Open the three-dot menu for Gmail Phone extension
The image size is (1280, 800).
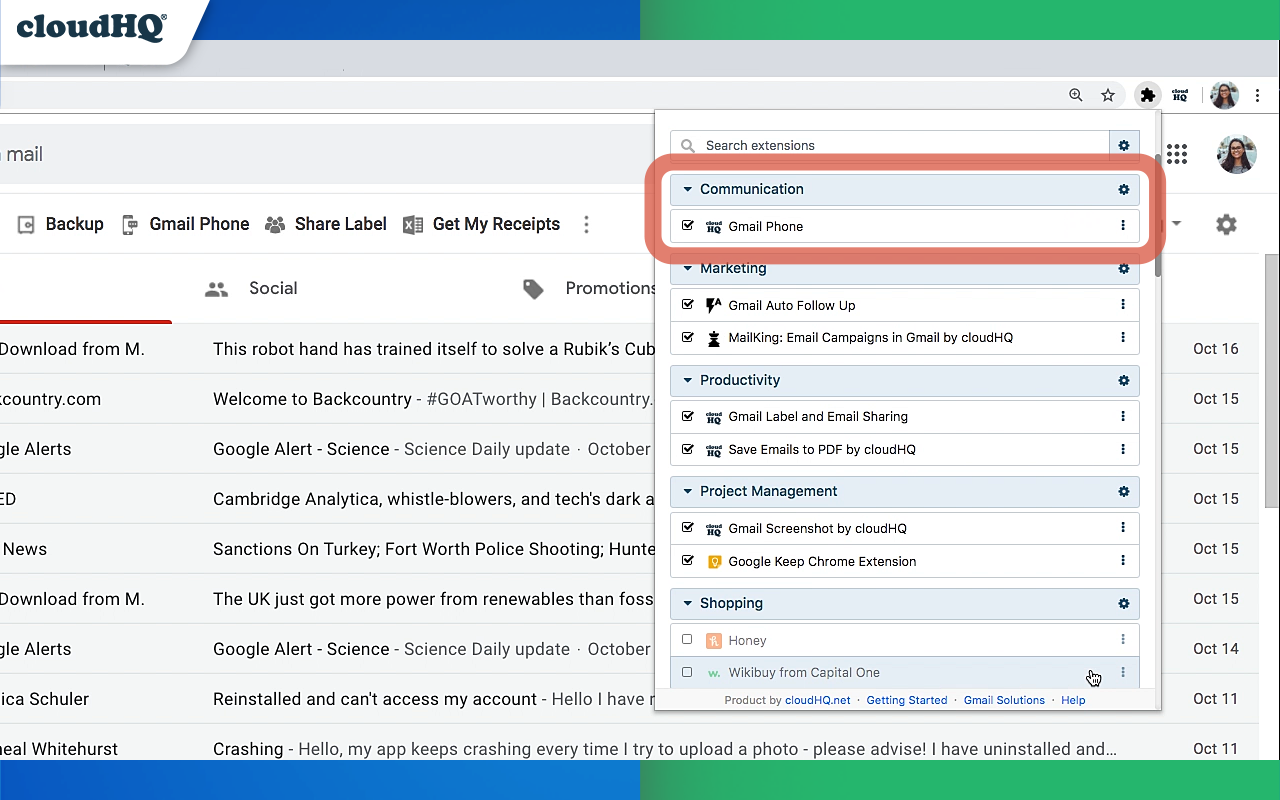coord(1122,226)
